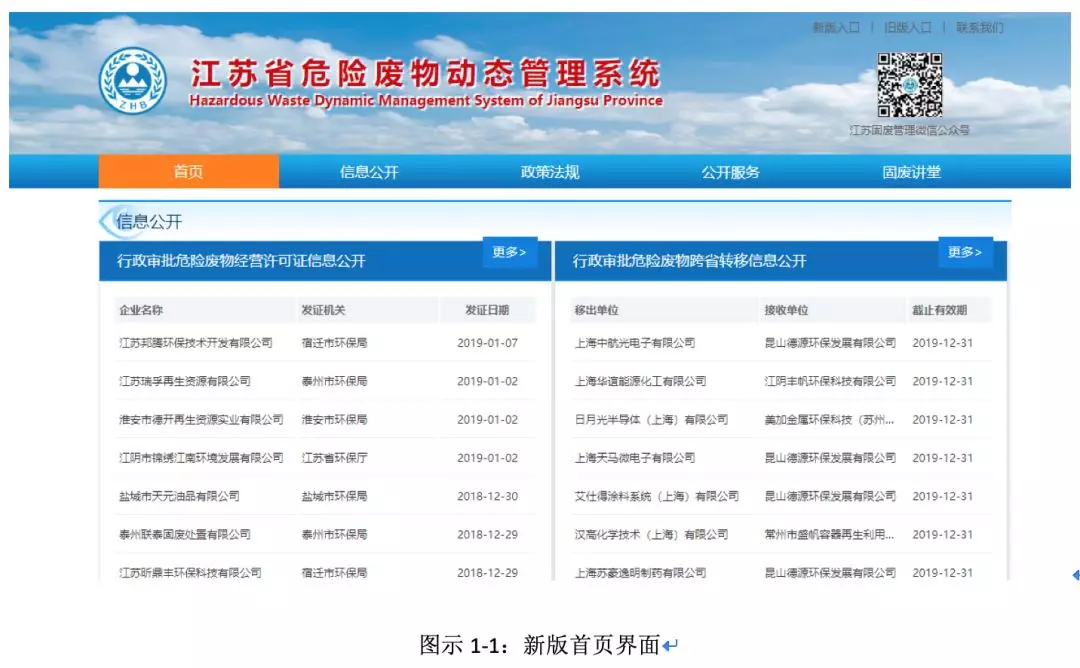This screenshot has width=1080, height=668.
Task: Open 汉高化学技术（上海）有限公司 entry
Action: 651,534
